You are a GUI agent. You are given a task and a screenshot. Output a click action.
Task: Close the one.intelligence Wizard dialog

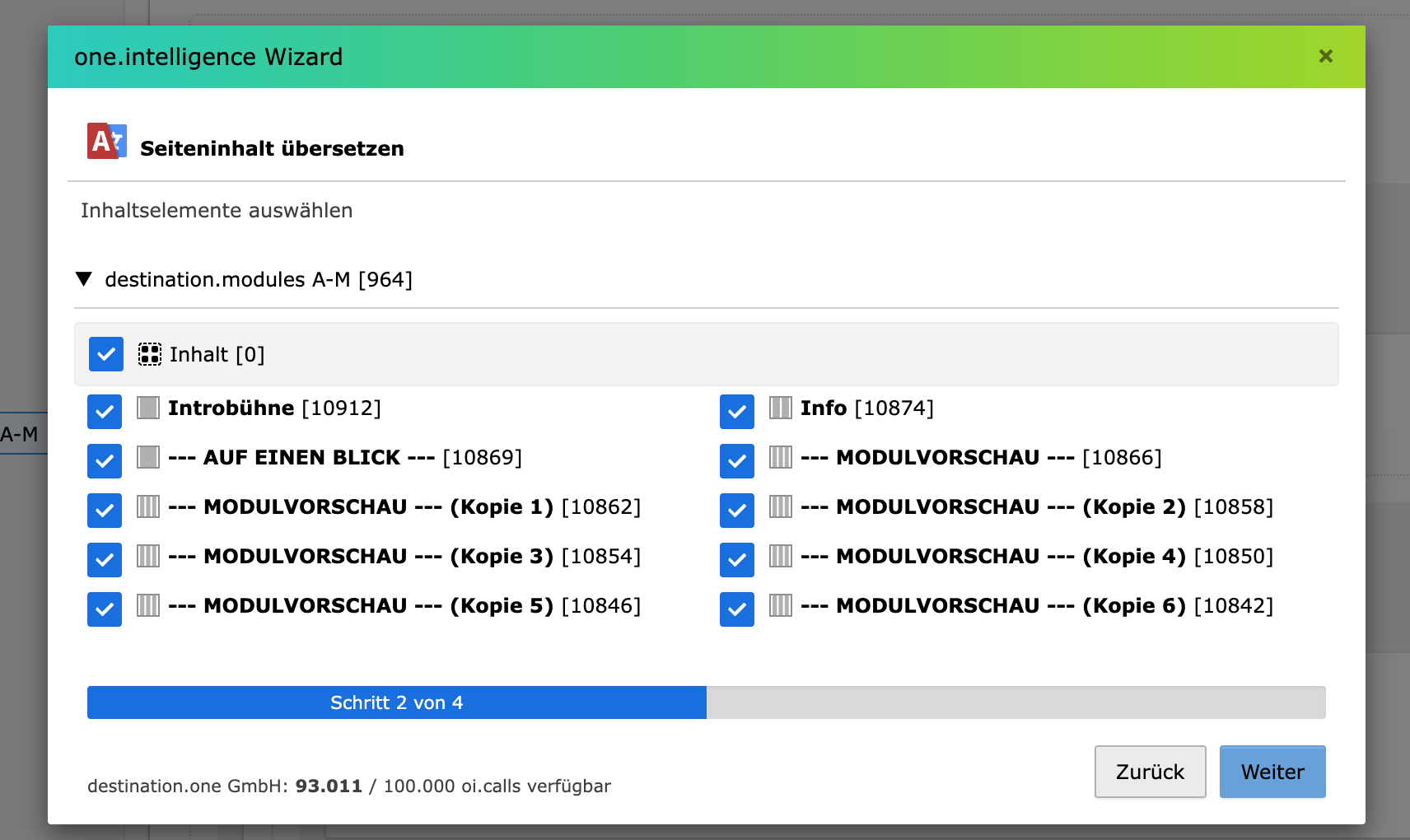1325,56
